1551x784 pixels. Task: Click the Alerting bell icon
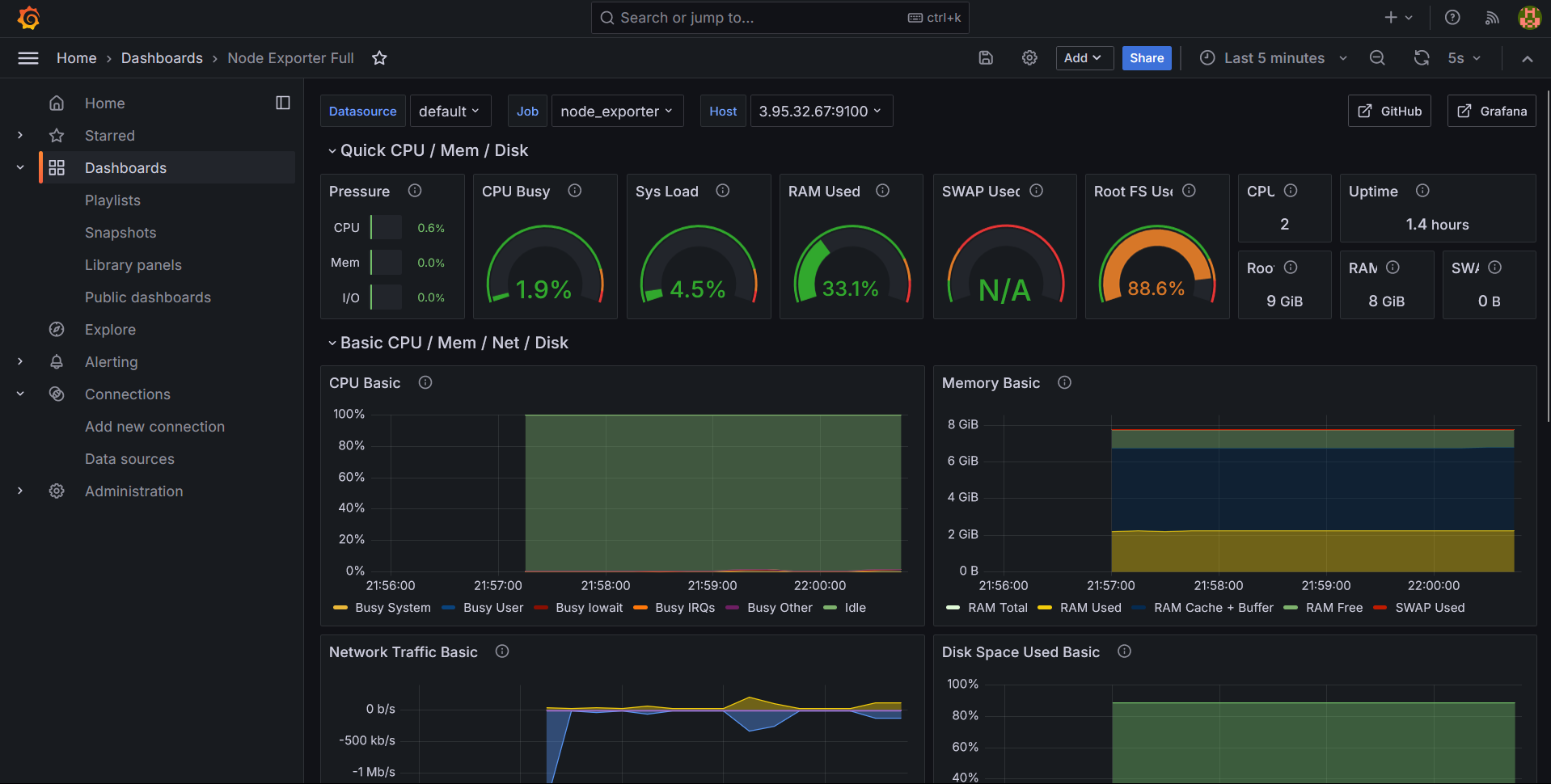pyautogui.click(x=57, y=361)
